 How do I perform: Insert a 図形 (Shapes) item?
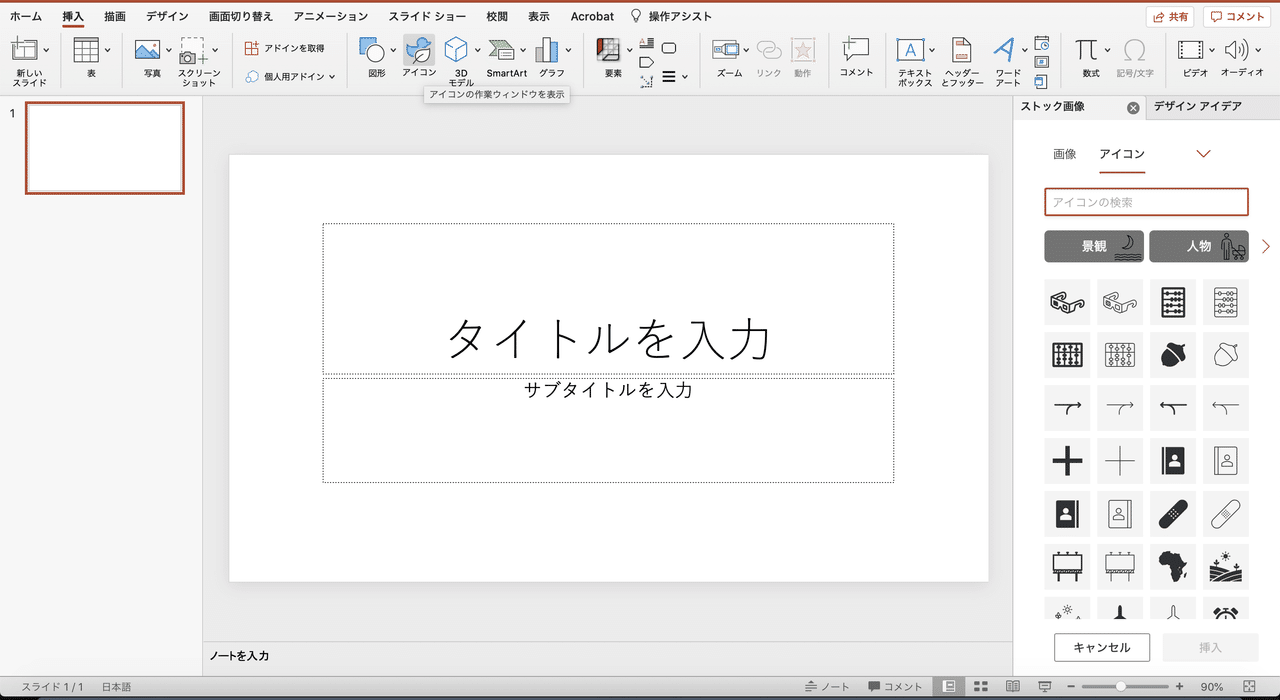(x=371, y=56)
